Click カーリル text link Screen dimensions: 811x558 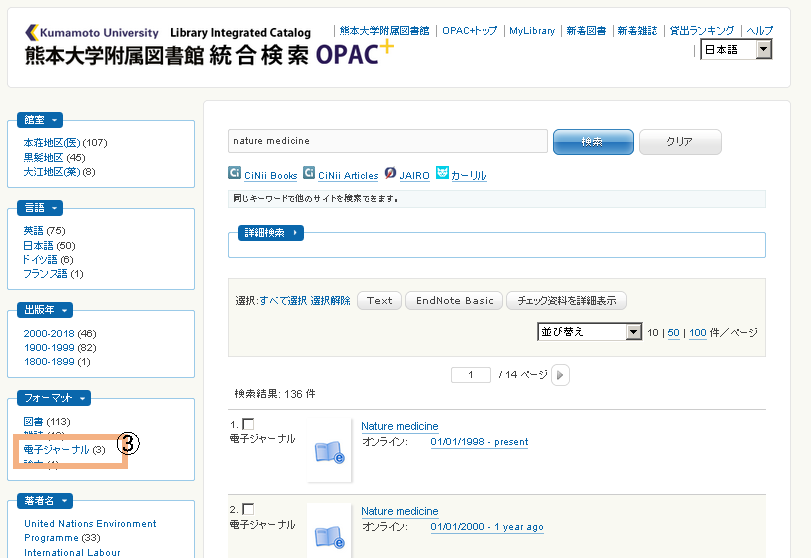(469, 176)
